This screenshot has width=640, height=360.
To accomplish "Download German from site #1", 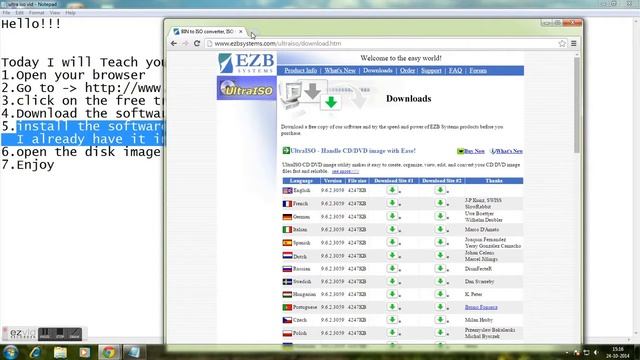I will point(392,216).
